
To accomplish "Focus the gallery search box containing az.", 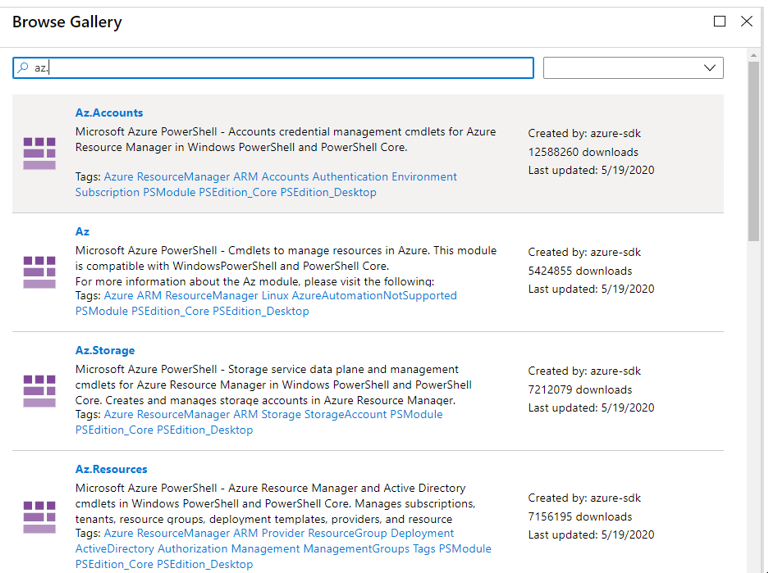I will 273,68.
